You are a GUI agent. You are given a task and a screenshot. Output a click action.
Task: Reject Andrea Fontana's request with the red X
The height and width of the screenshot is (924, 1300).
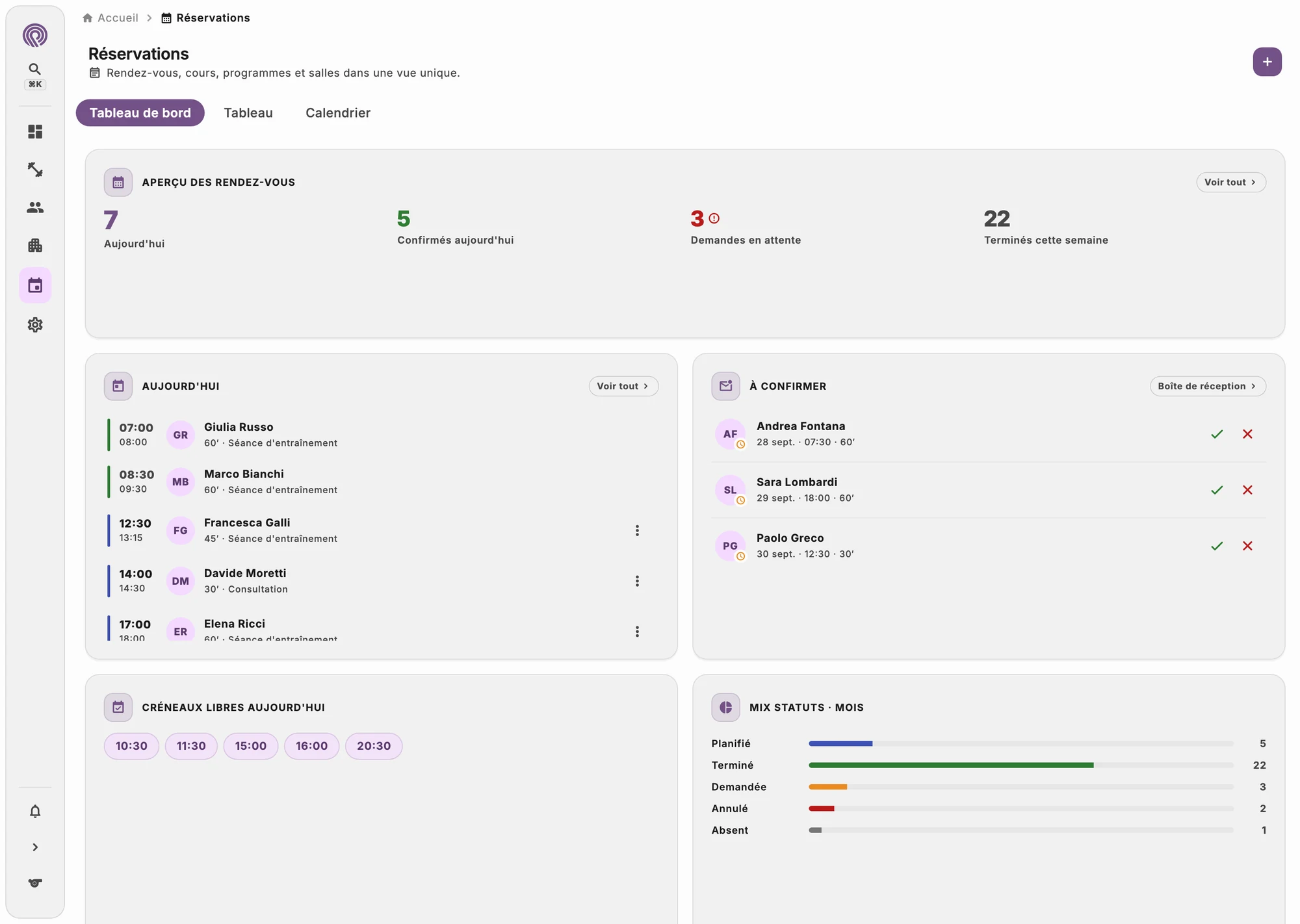(1247, 434)
